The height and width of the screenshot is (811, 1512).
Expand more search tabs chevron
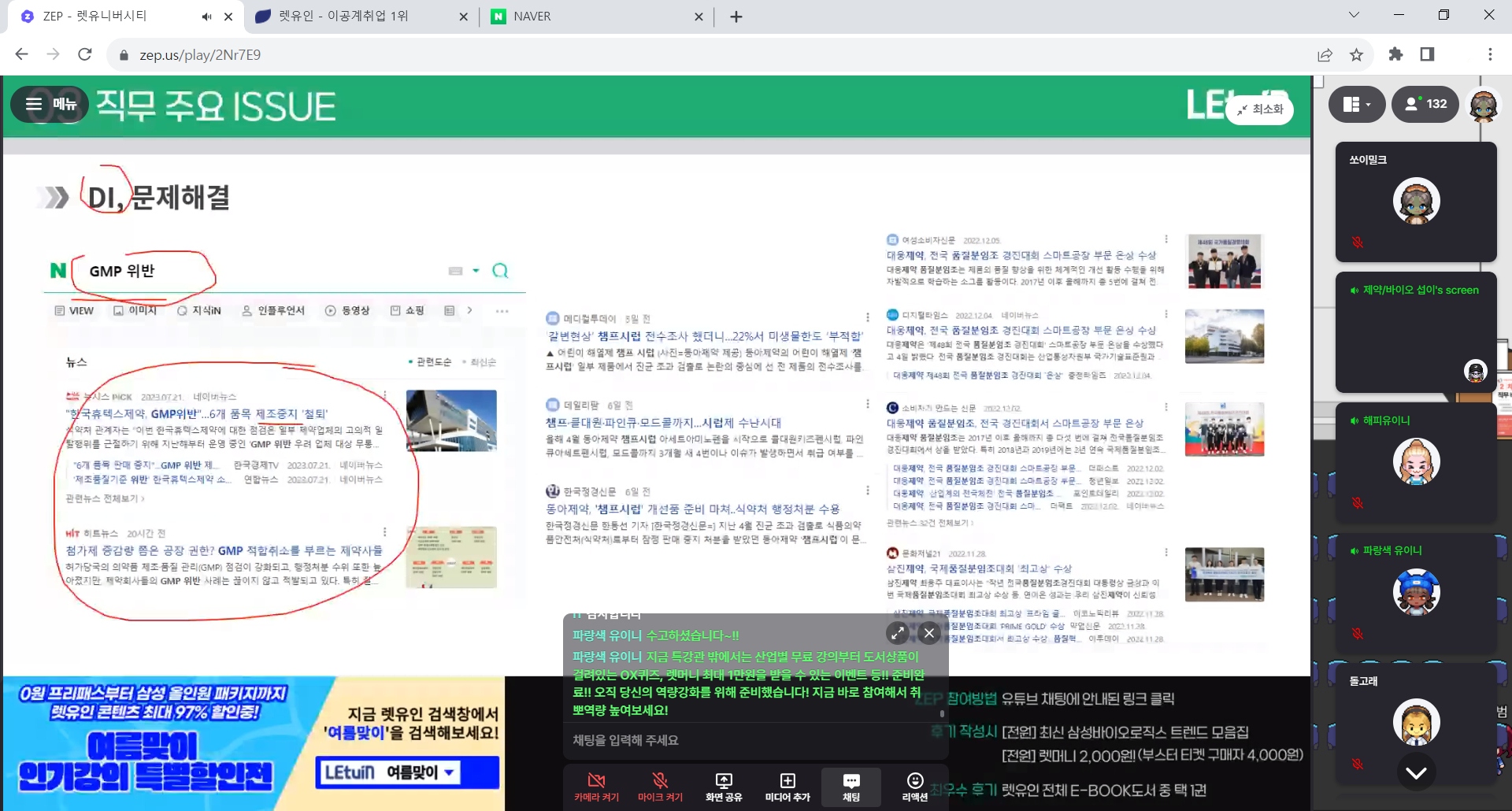(469, 311)
